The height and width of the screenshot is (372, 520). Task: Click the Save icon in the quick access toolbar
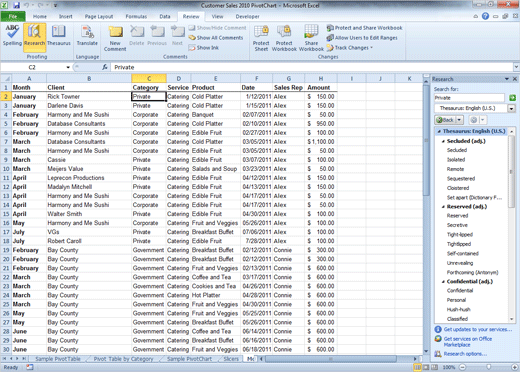[x=16, y=5]
